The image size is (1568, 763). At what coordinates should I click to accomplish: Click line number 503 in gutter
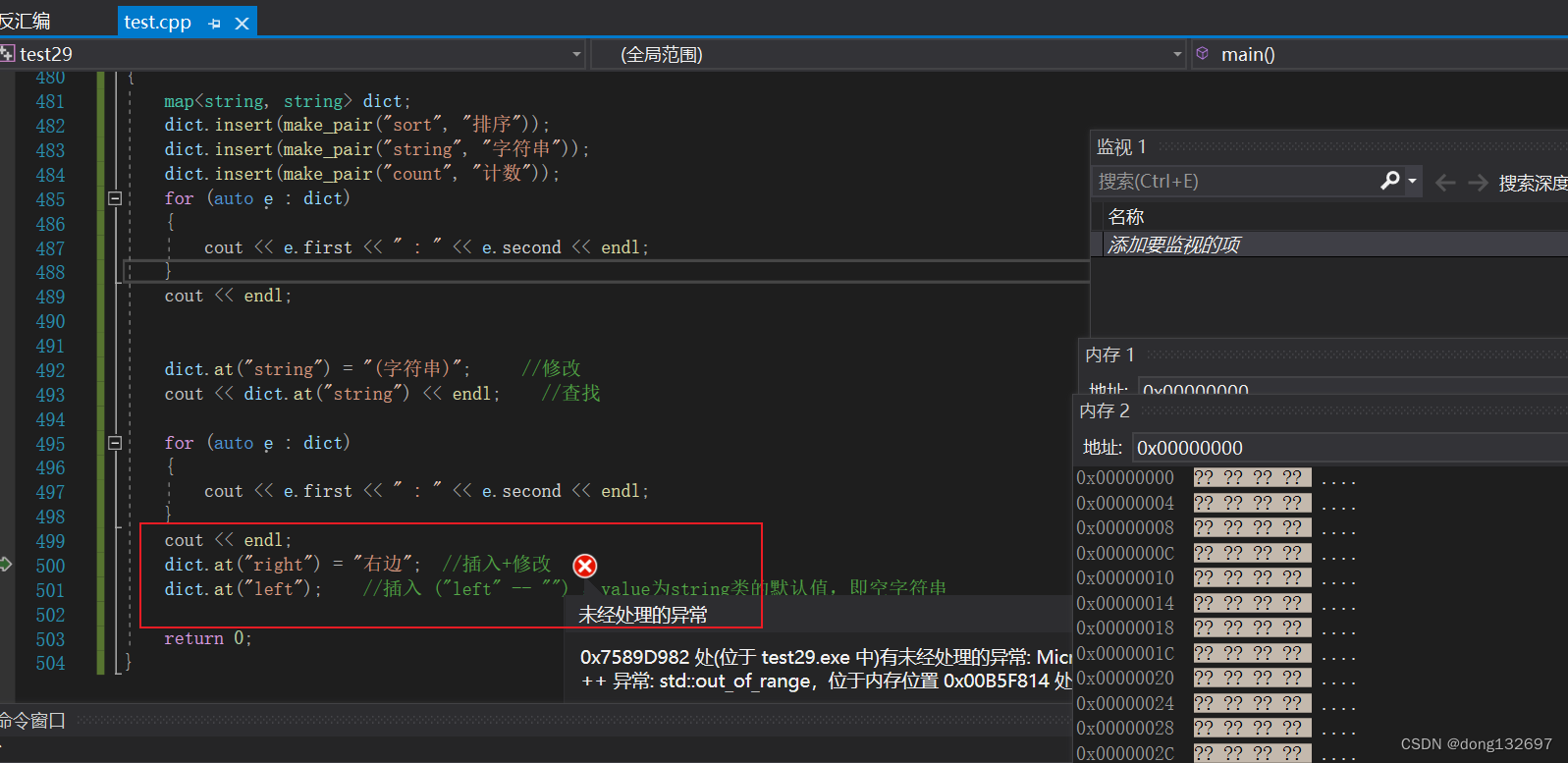[50, 639]
